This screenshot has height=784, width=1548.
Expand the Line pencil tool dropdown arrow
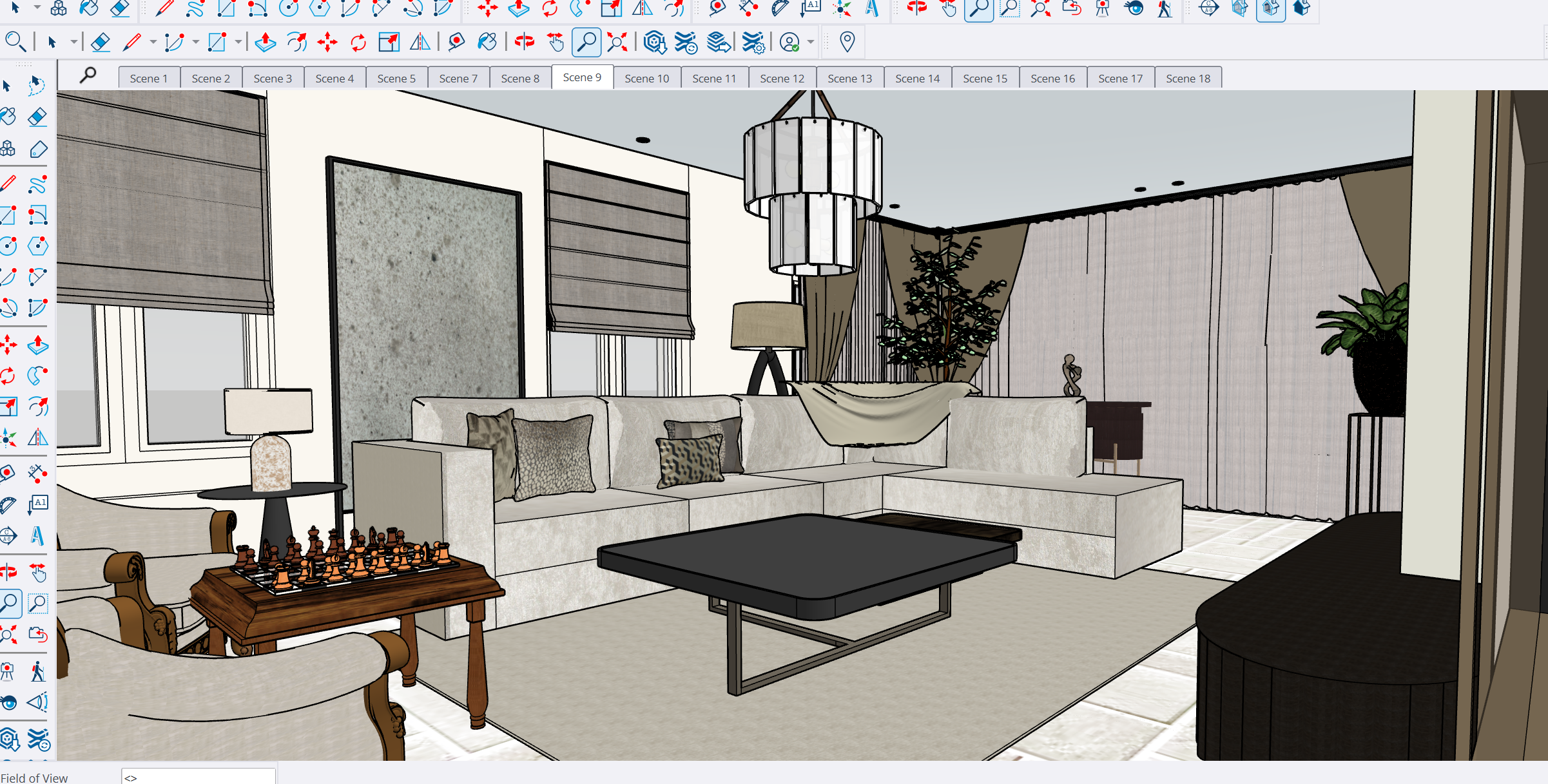pos(153,43)
